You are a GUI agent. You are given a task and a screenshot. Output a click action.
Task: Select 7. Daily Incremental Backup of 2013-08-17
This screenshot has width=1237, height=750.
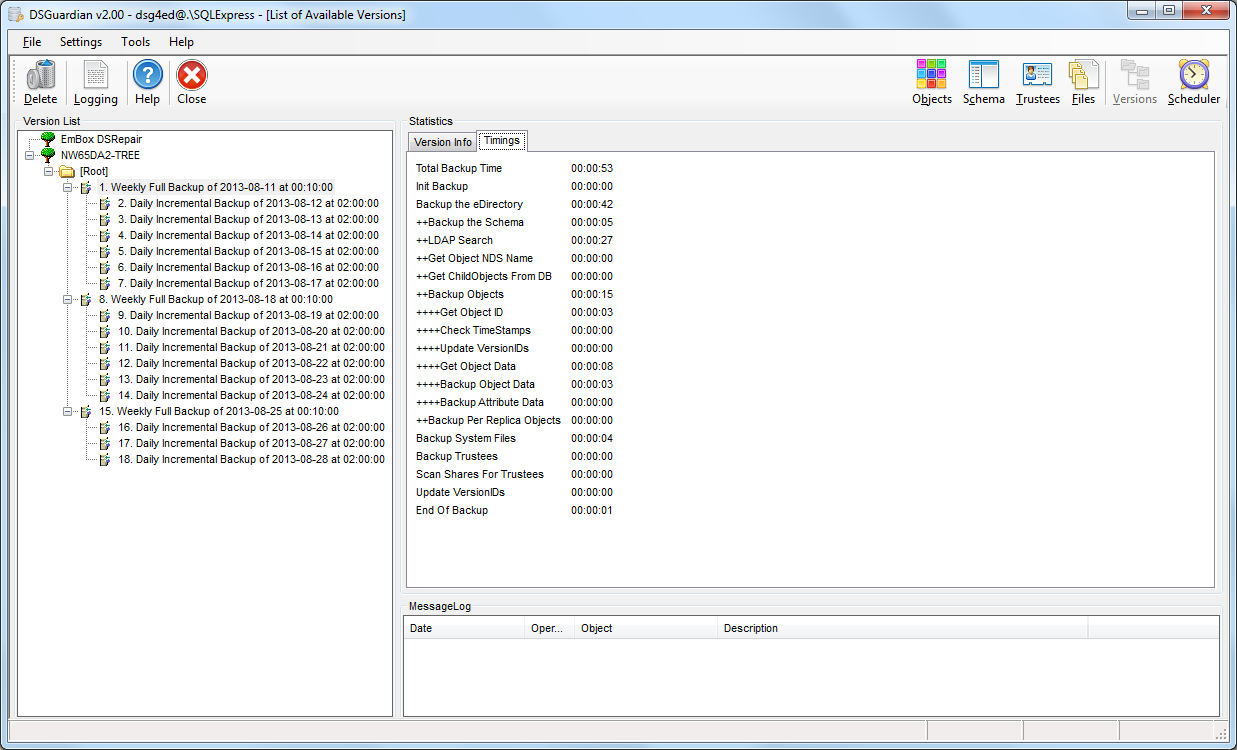[248, 283]
